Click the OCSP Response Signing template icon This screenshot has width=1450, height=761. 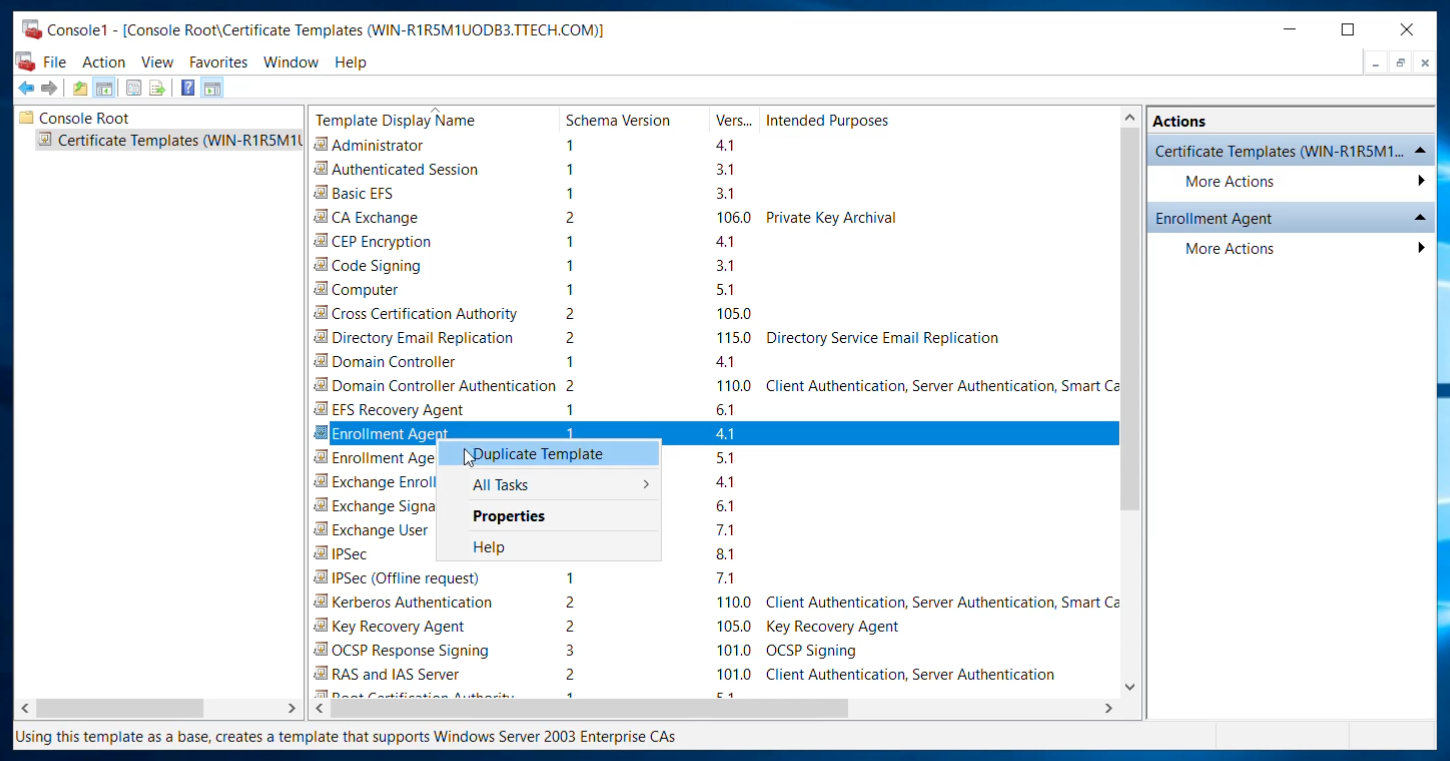pyautogui.click(x=321, y=648)
